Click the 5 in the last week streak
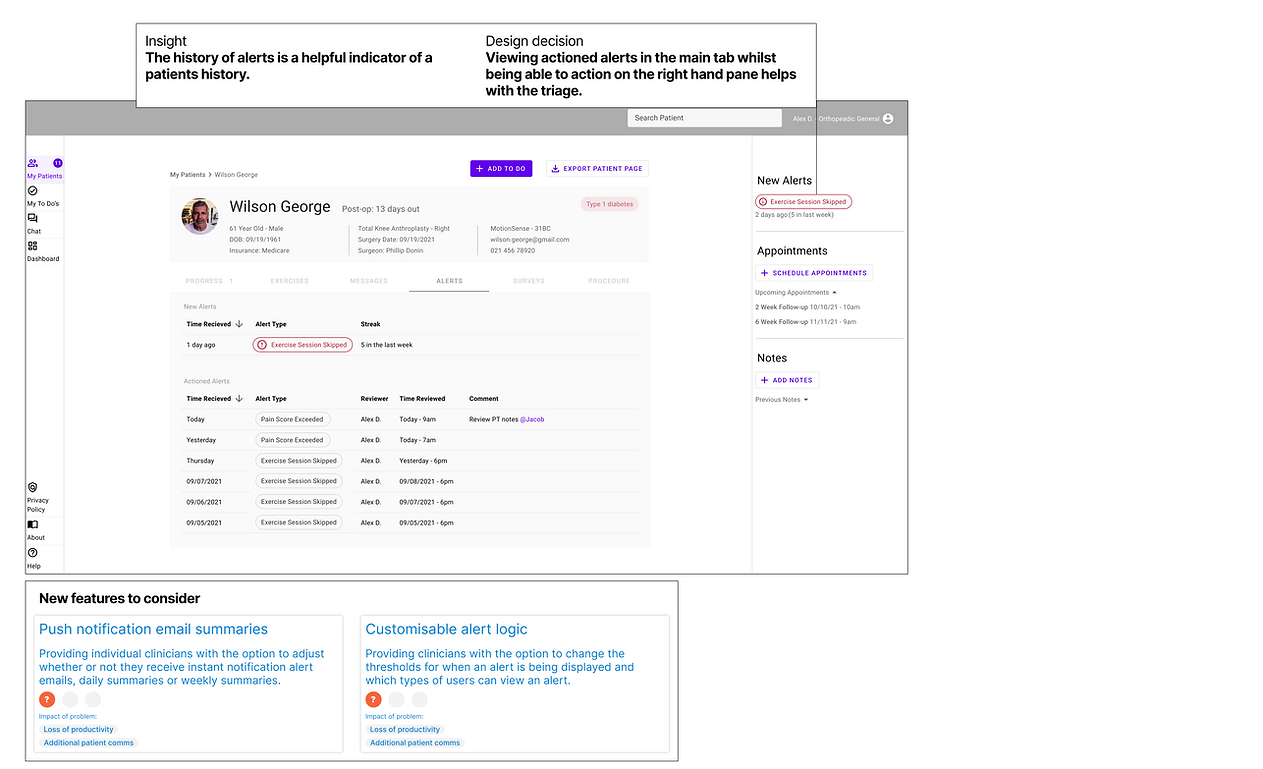Image resolution: width=1263 pixels, height=769 pixels. [387, 345]
